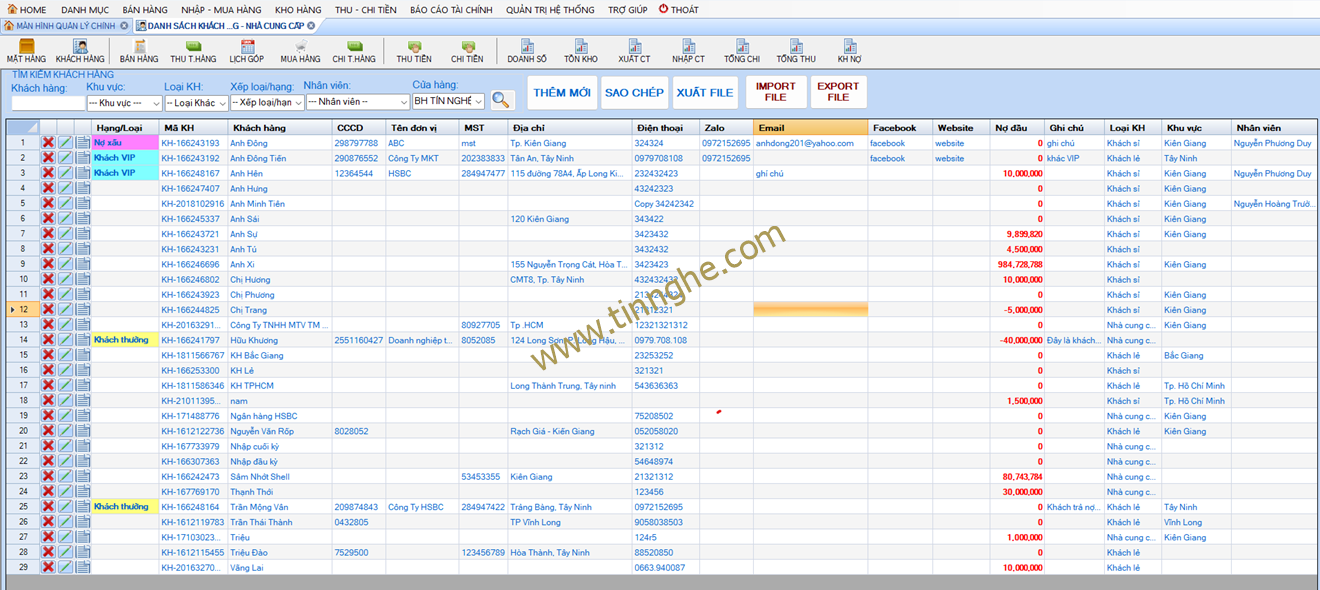Click the THÊM MỚI button
This screenshot has height=590, width=1320.
coord(562,92)
